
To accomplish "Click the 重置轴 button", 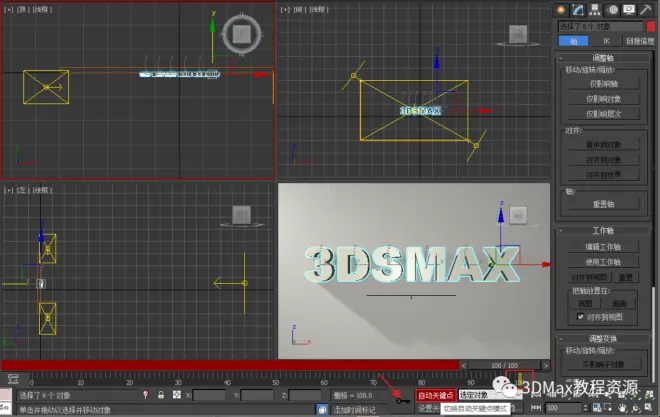I will (603, 203).
